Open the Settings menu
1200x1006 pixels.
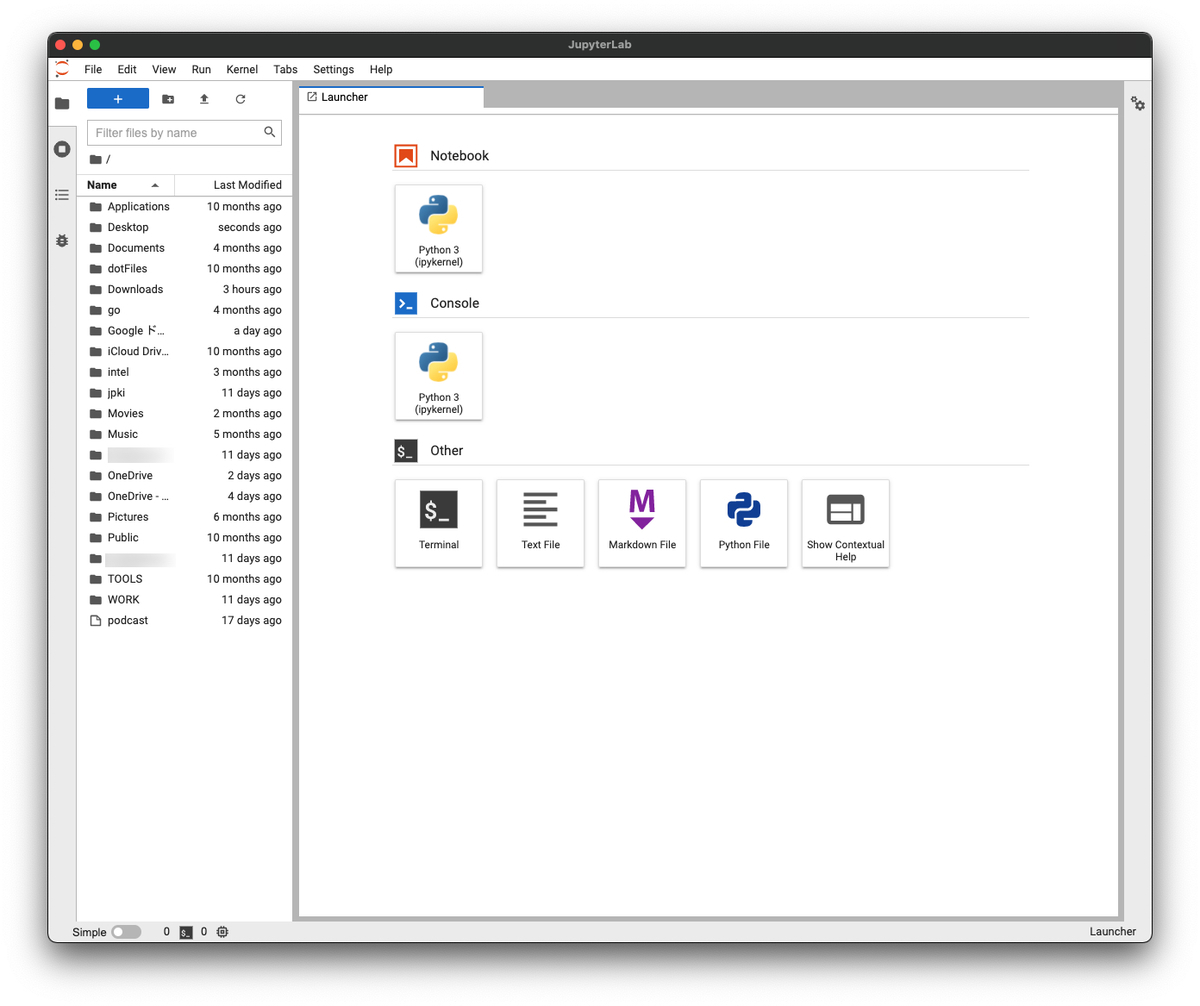tap(333, 70)
